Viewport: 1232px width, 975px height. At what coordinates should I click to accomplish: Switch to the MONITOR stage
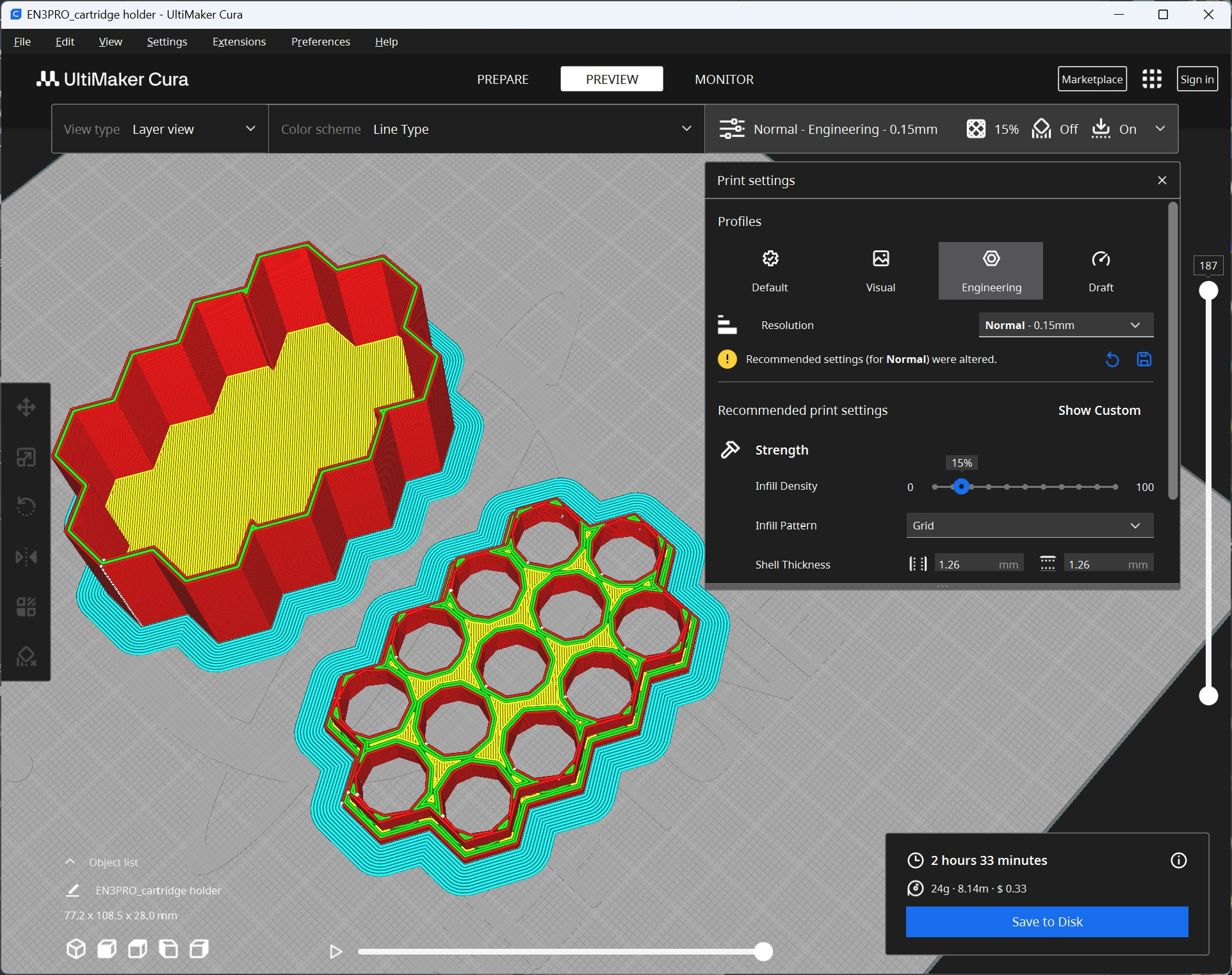(724, 79)
